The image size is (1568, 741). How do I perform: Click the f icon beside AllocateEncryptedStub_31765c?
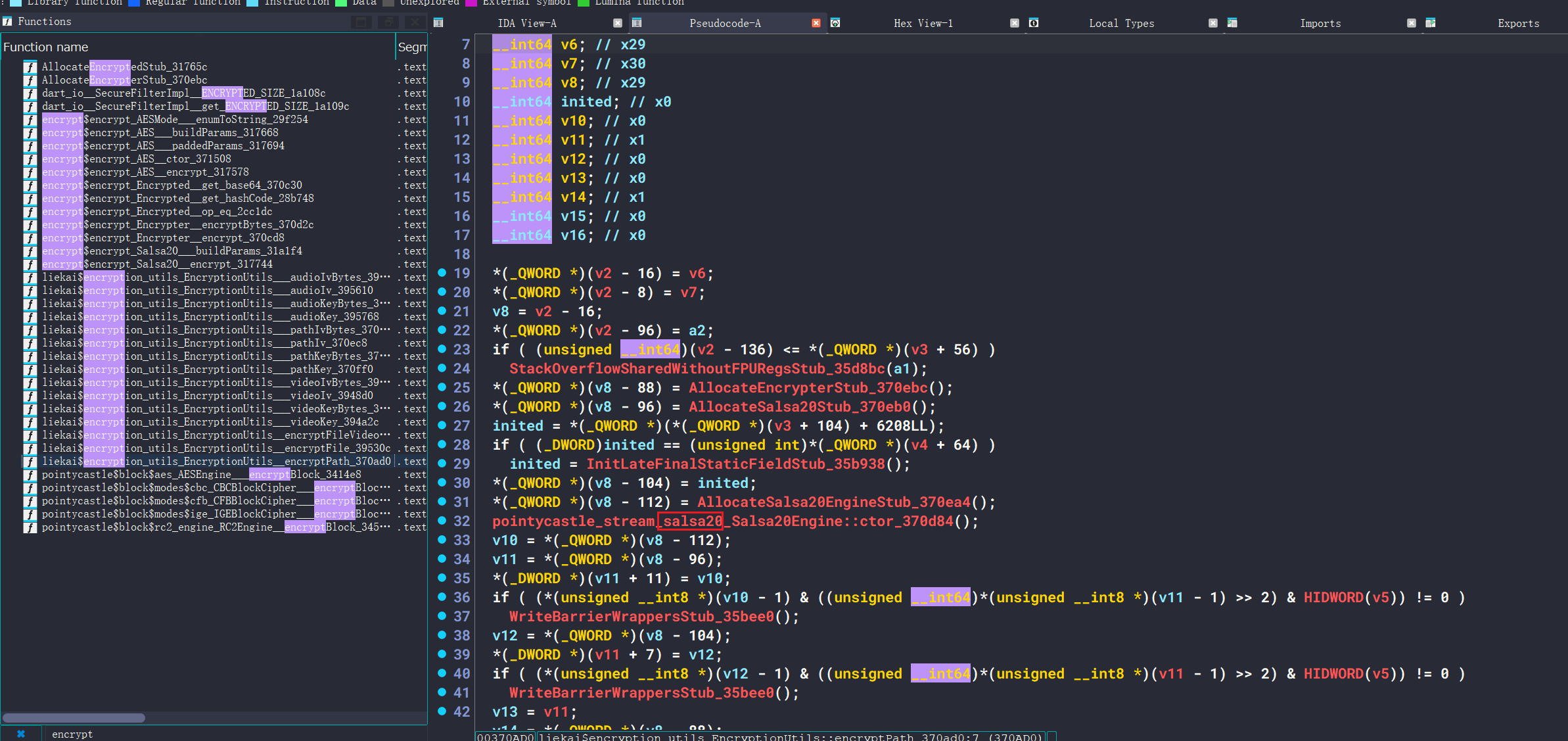30,67
